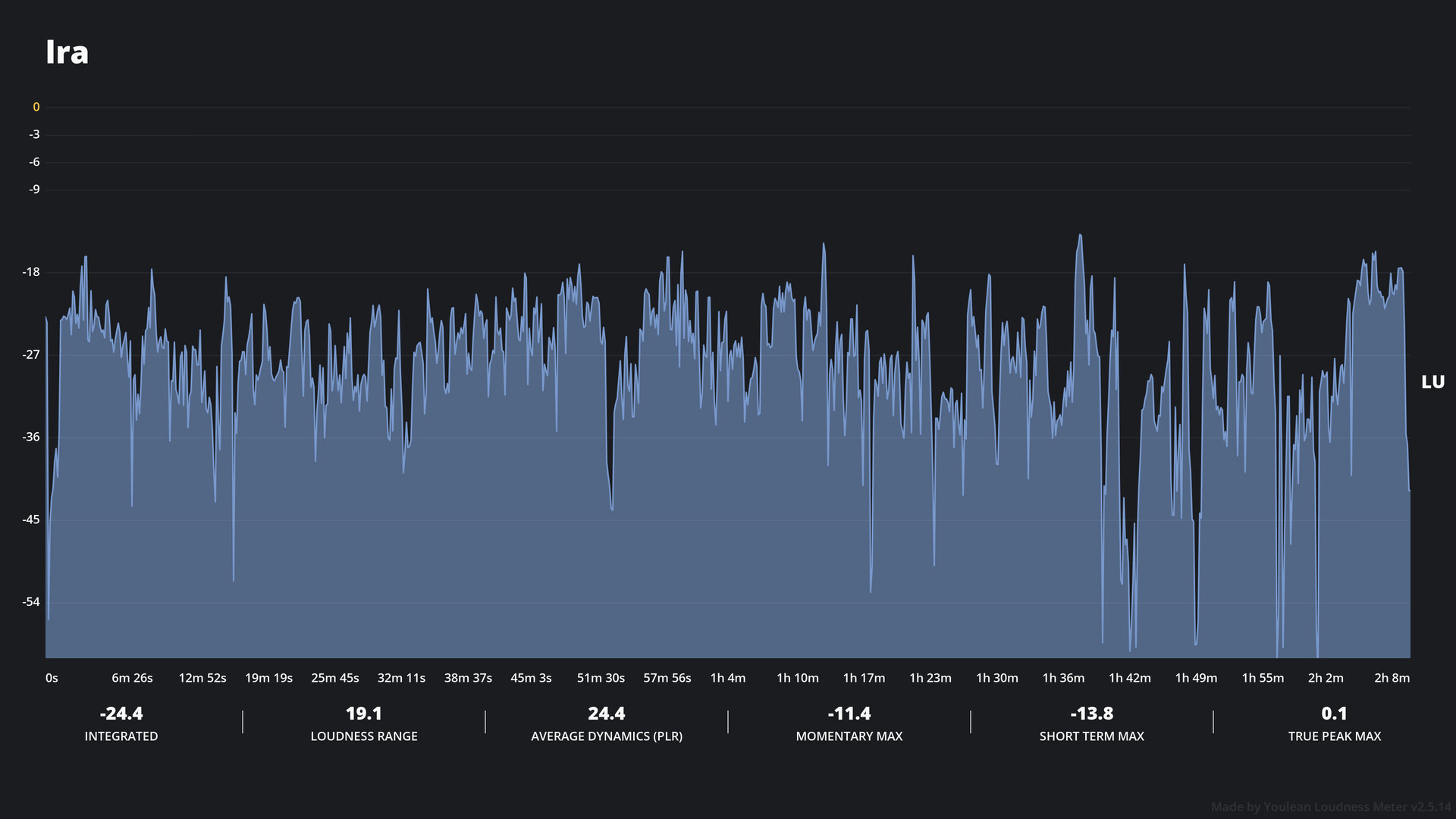Click the -54 axis label

(x=30, y=601)
